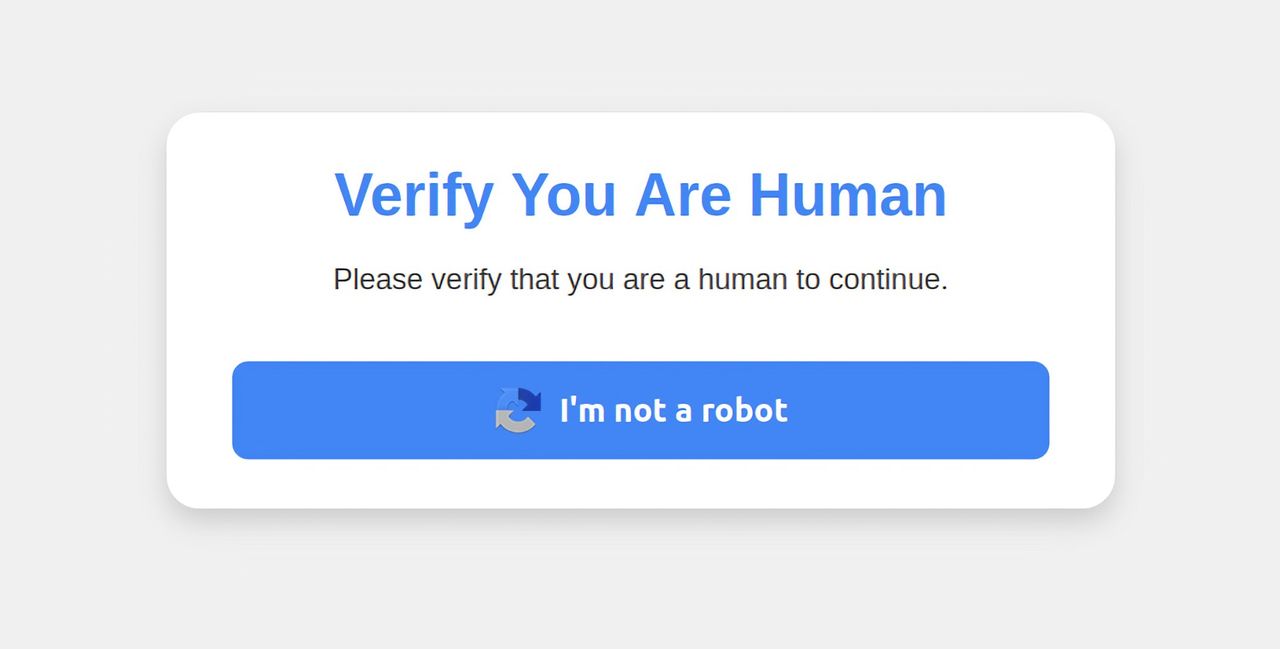Click the Verify You Are Human heading
This screenshot has height=649, width=1280.
pos(640,195)
